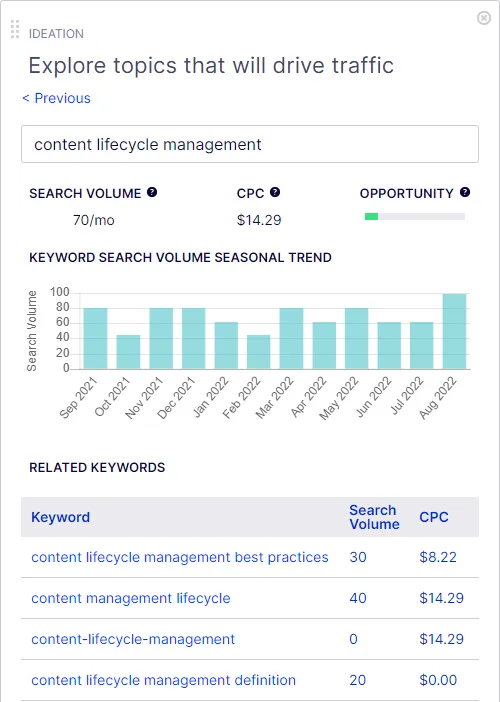Sort table by Search Volume header
Image resolution: width=500 pixels, height=702 pixels.
click(374, 517)
